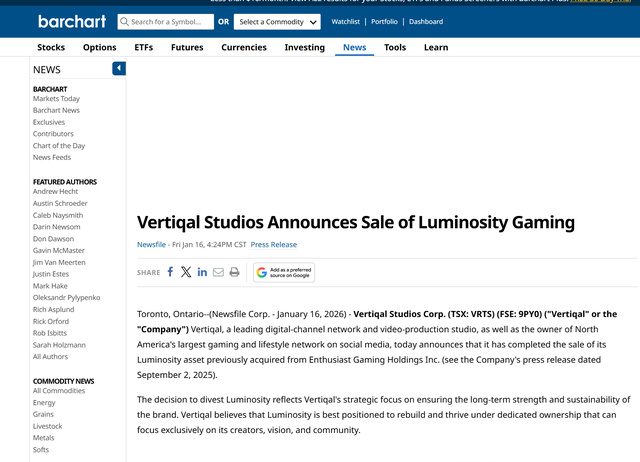Click the Vertiqal Studios article headline

pos(356,223)
